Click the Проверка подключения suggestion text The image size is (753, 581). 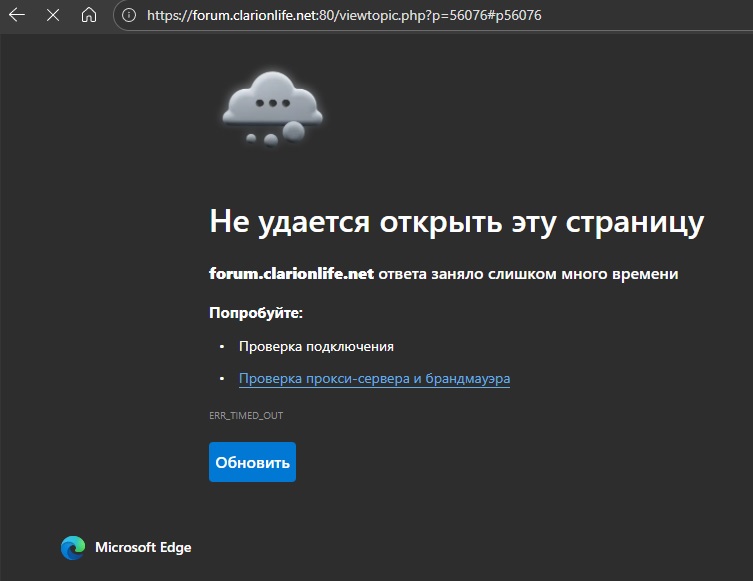[316, 347]
